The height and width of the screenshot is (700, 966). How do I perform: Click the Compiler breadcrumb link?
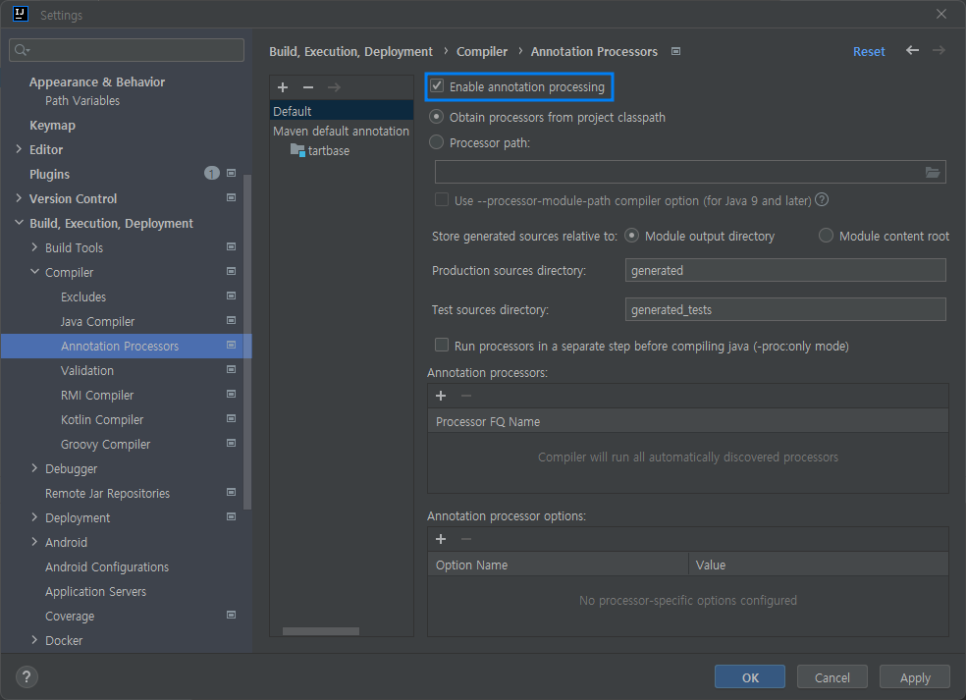[x=482, y=52]
